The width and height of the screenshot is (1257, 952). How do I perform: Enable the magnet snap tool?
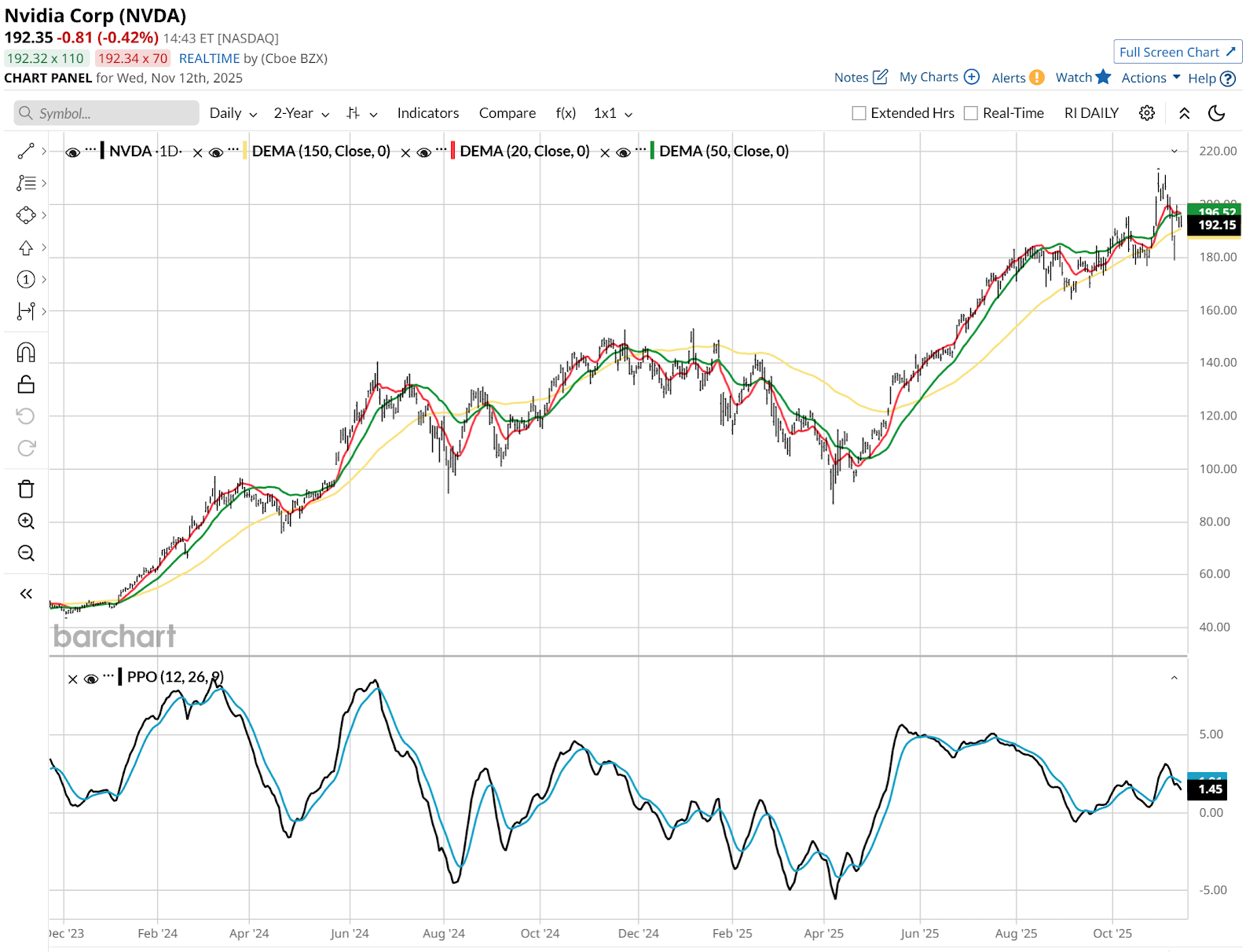point(26,353)
